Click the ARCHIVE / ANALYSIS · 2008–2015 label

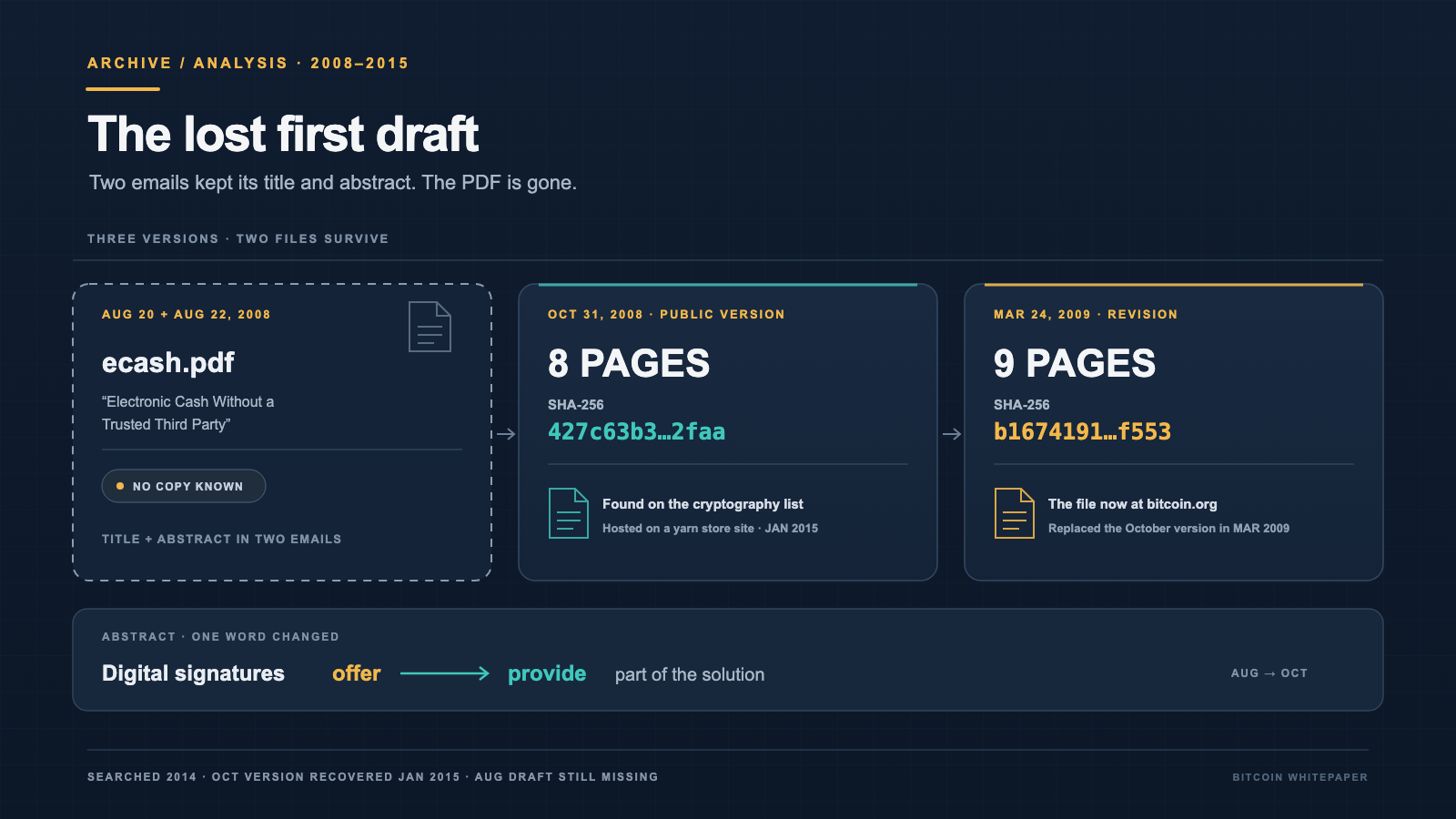[248, 63]
